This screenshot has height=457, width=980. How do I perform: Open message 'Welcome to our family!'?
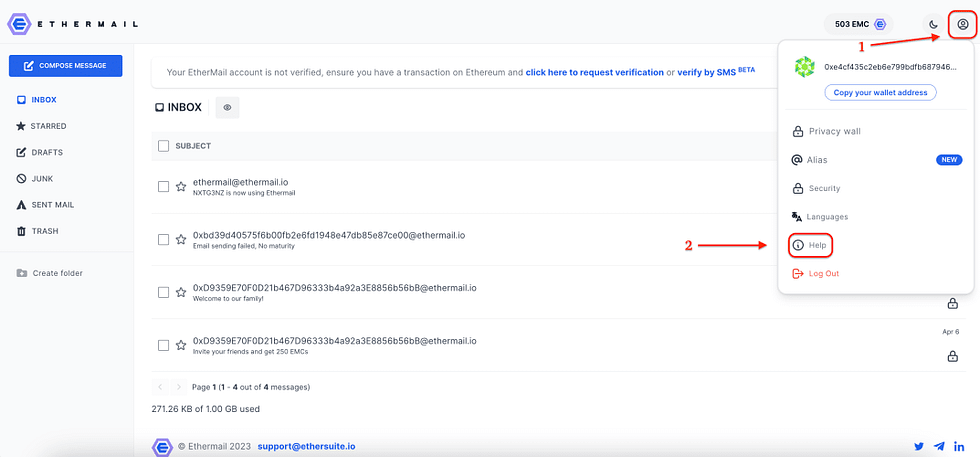coord(229,299)
